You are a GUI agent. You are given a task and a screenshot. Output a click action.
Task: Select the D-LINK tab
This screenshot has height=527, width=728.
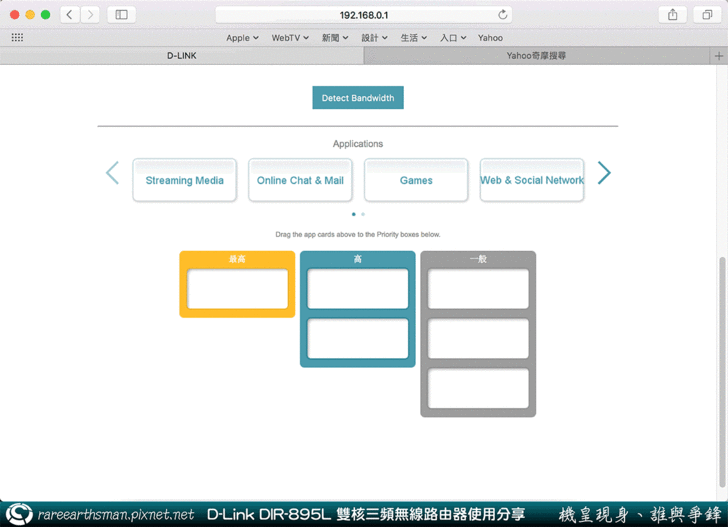pos(181,56)
